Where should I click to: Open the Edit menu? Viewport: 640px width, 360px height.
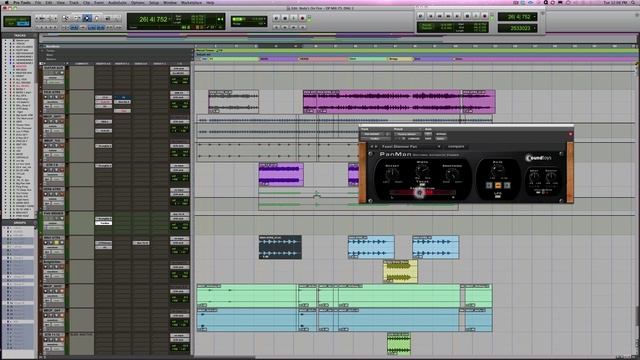pos(49,2)
